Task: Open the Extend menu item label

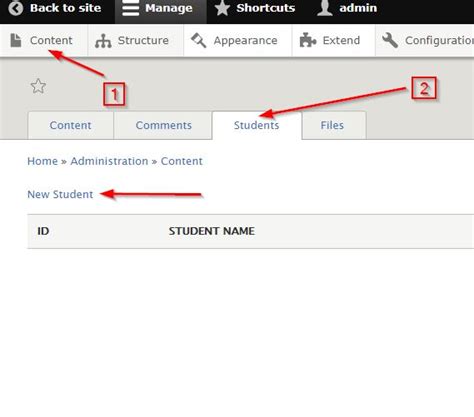Action: (x=341, y=40)
